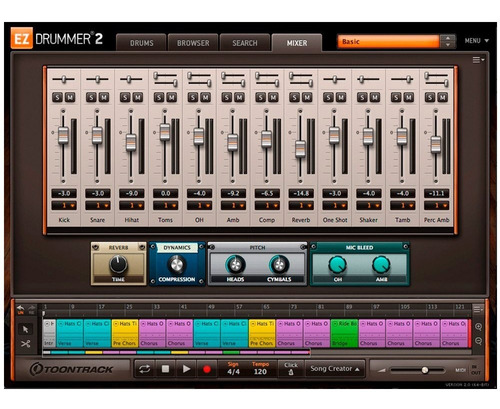Select the Intro block in the song track
The image size is (500, 409).
(x=49, y=333)
